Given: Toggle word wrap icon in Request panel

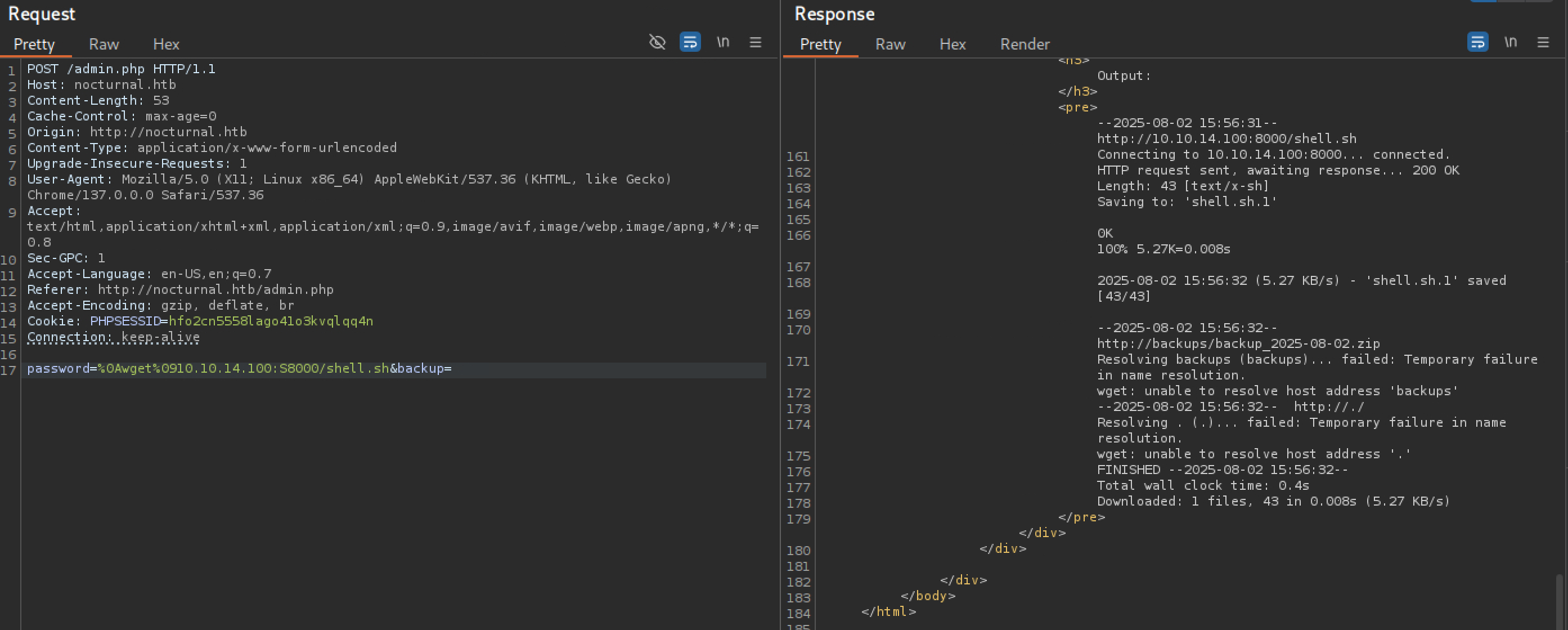Looking at the screenshot, I should click(690, 42).
